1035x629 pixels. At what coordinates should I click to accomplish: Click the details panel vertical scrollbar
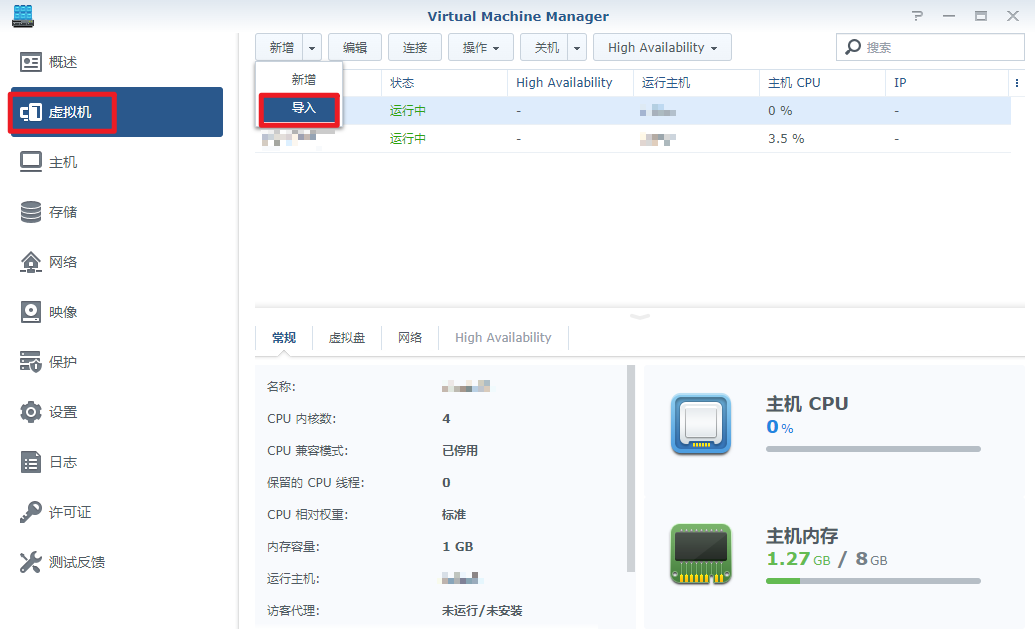[x=630, y=468]
